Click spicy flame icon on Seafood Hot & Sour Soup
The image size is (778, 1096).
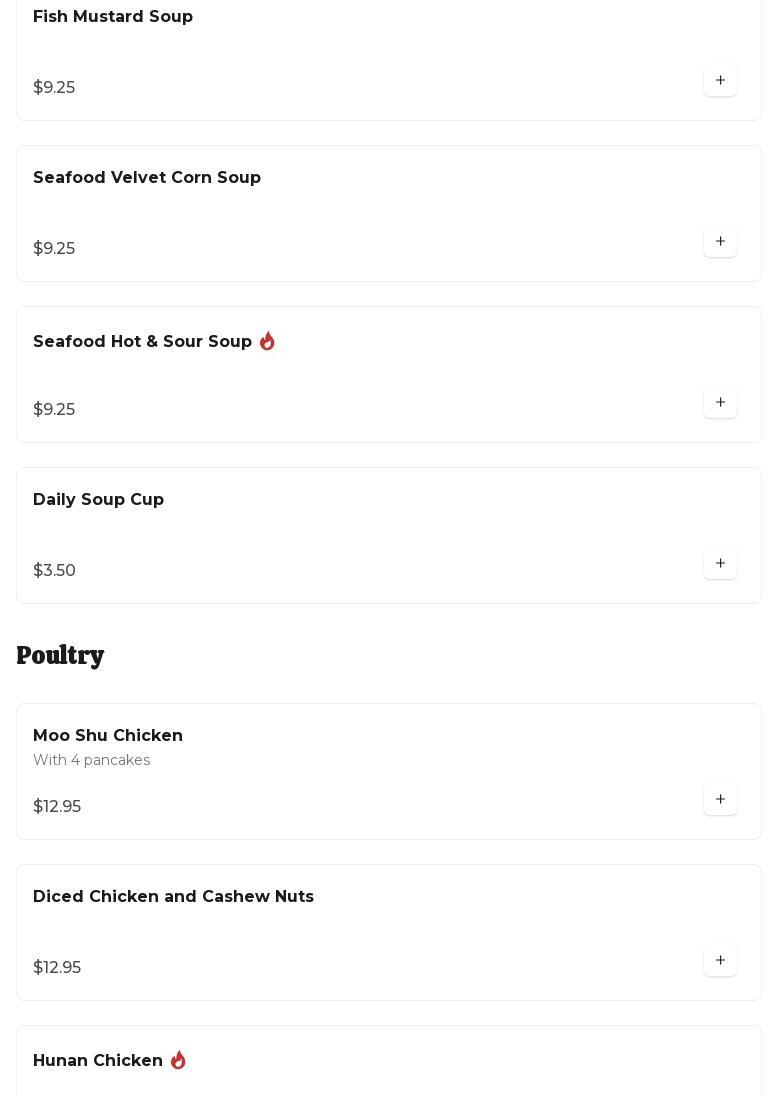pyautogui.click(x=267, y=342)
